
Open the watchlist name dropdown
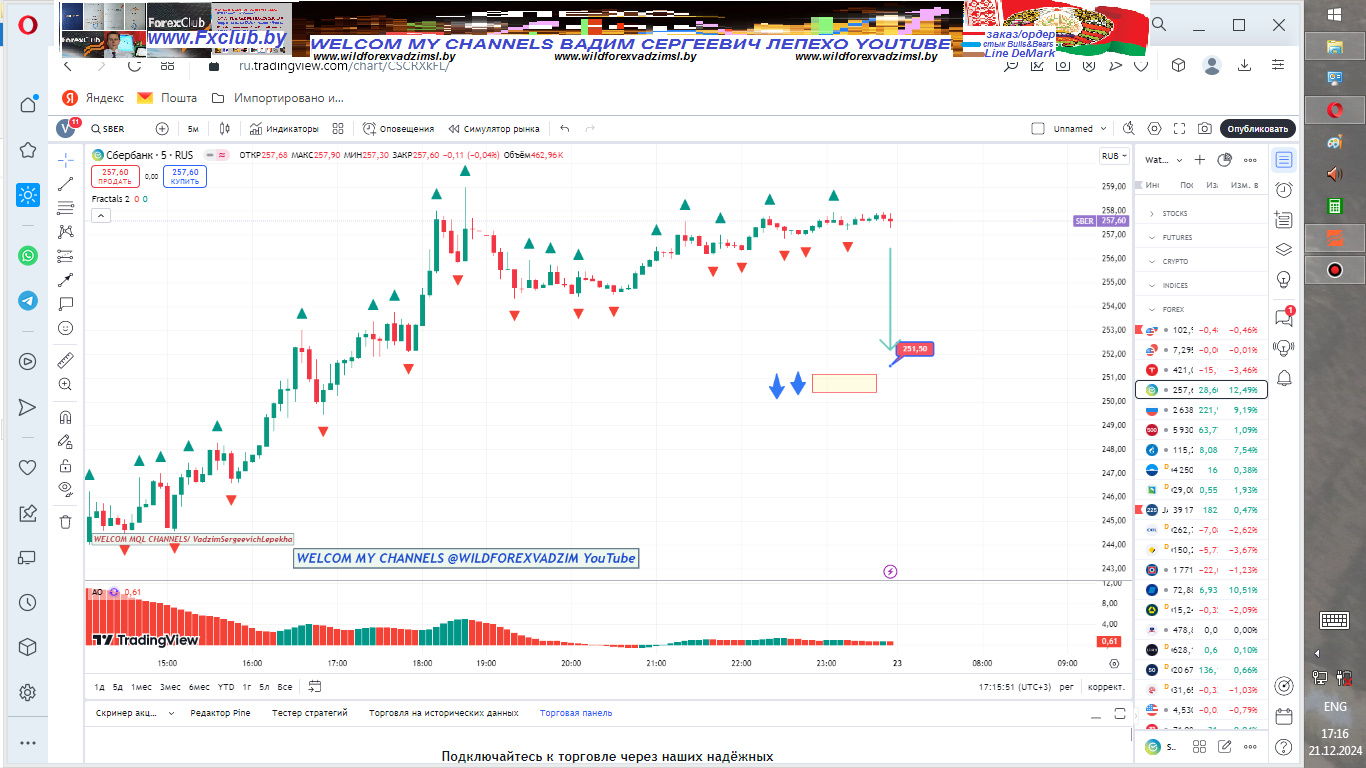pos(1164,160)
